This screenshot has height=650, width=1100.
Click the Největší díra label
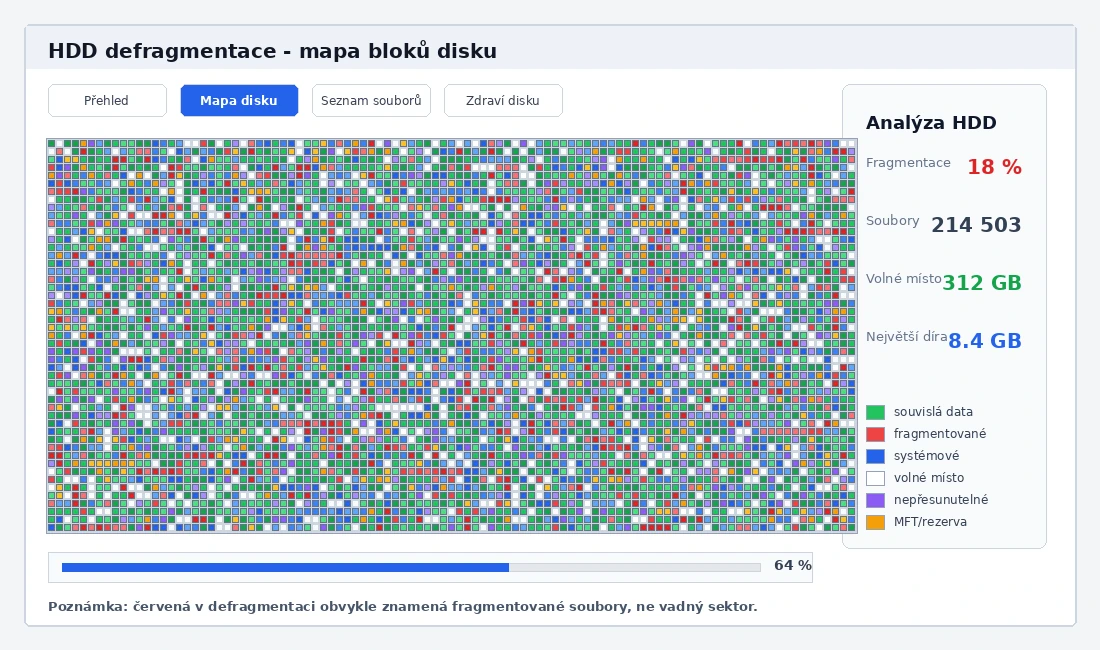pos(906,337)
